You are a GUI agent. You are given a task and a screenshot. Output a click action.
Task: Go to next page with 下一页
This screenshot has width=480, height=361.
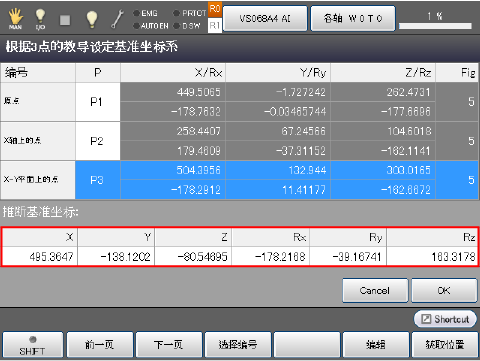(x=169, y=345)
